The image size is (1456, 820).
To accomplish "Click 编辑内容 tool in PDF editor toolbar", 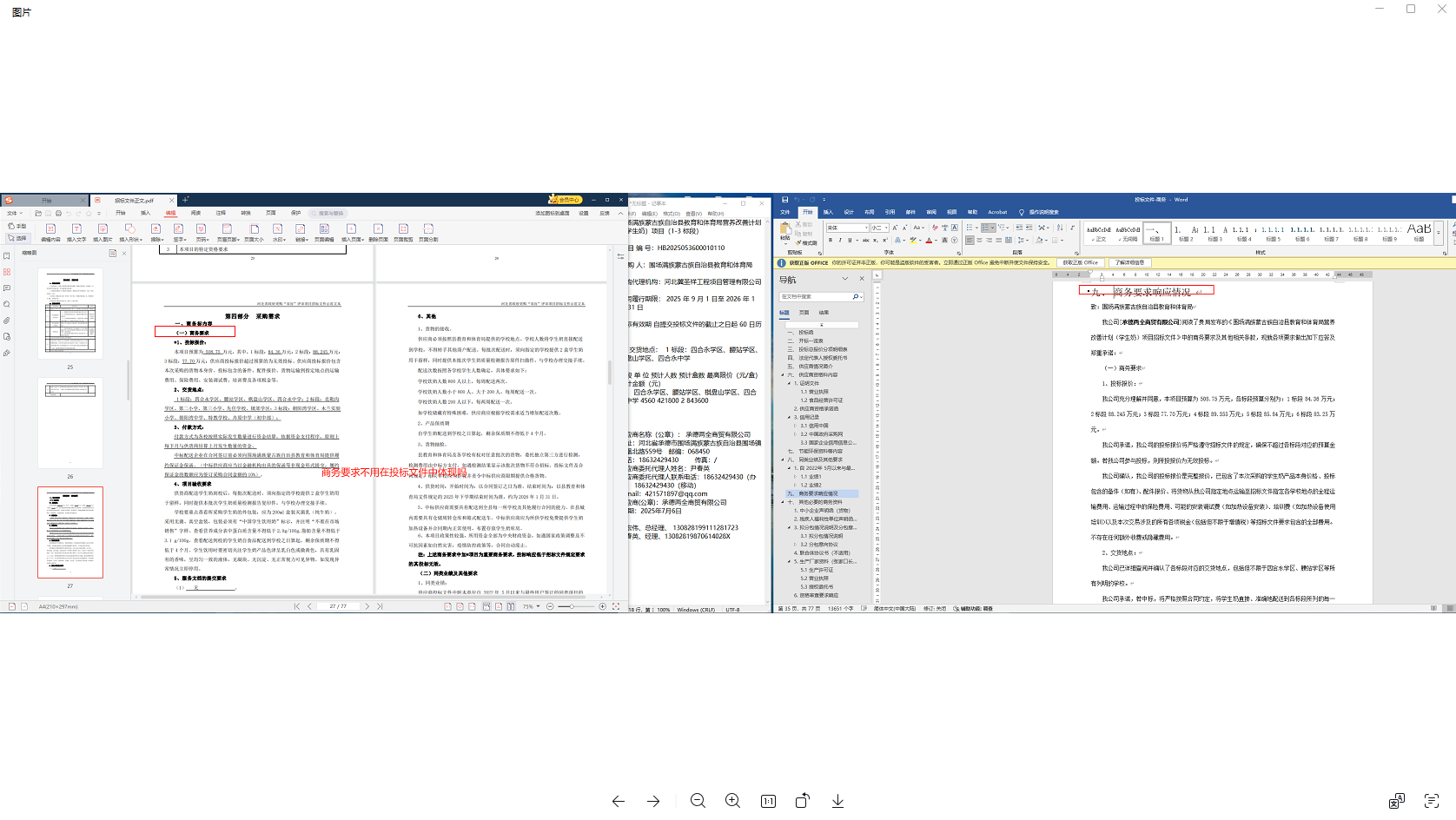I will point(50,233).
